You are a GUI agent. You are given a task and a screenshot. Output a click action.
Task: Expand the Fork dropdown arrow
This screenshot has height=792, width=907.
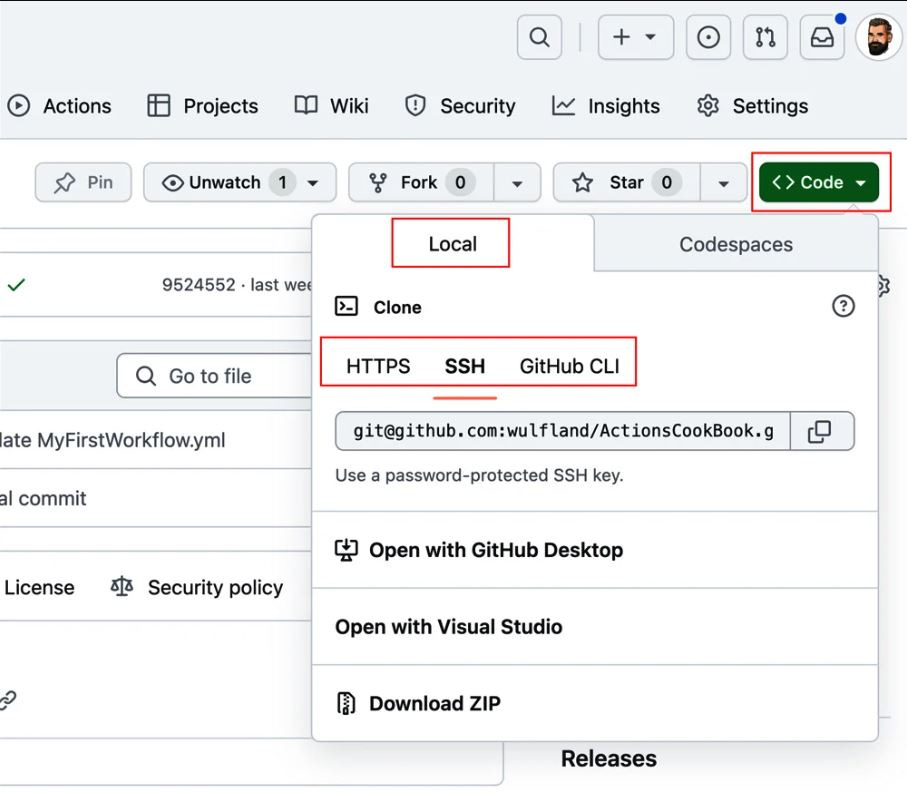[517, 183]
